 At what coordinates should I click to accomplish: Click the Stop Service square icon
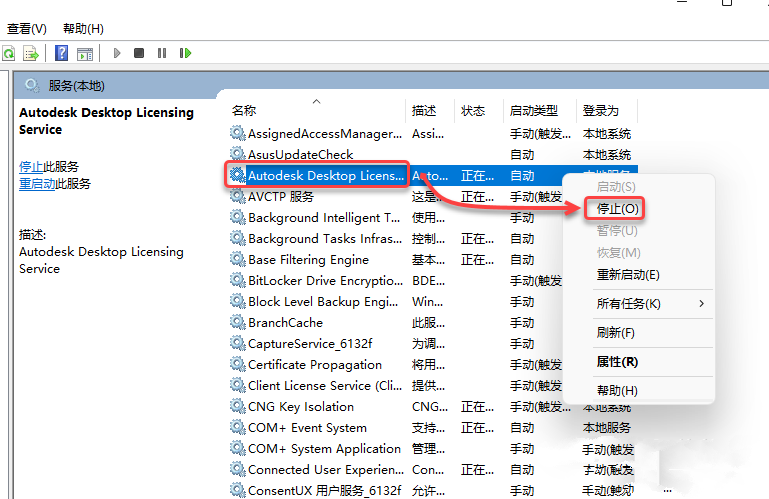pyautogui.click(x=139, y=53)
